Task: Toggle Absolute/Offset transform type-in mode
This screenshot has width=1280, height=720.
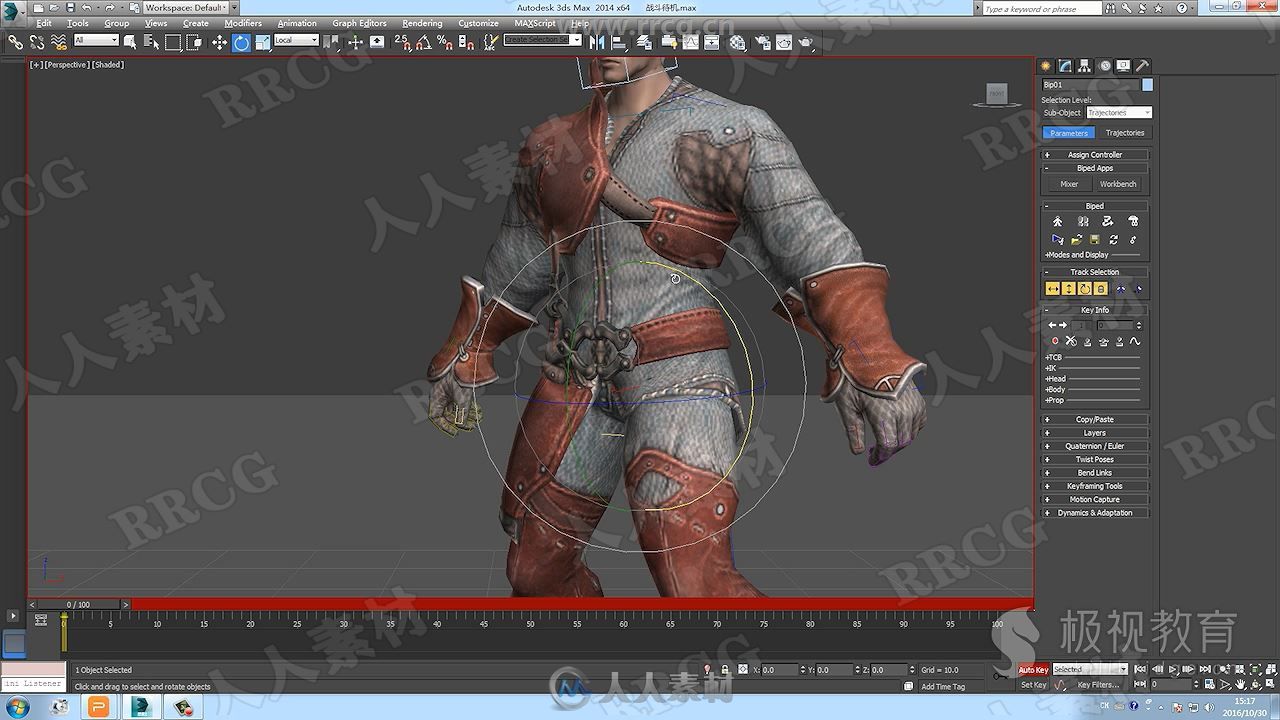Action: 742,670
